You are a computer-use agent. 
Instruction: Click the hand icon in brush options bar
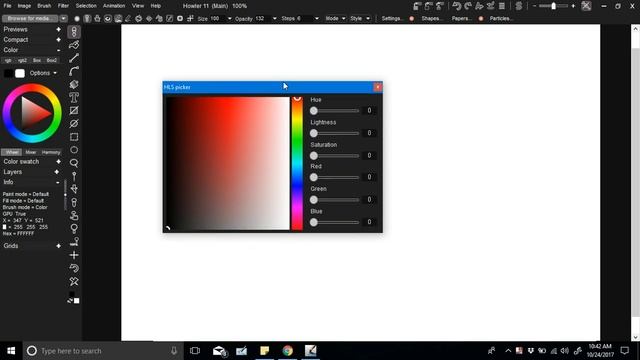tap(98, 18)
